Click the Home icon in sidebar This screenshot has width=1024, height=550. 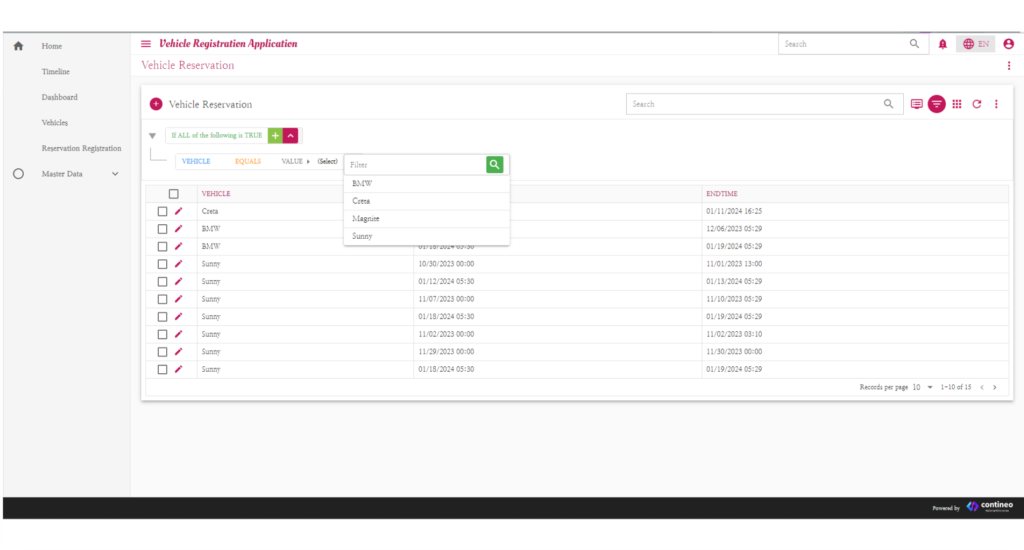[18, 46]
